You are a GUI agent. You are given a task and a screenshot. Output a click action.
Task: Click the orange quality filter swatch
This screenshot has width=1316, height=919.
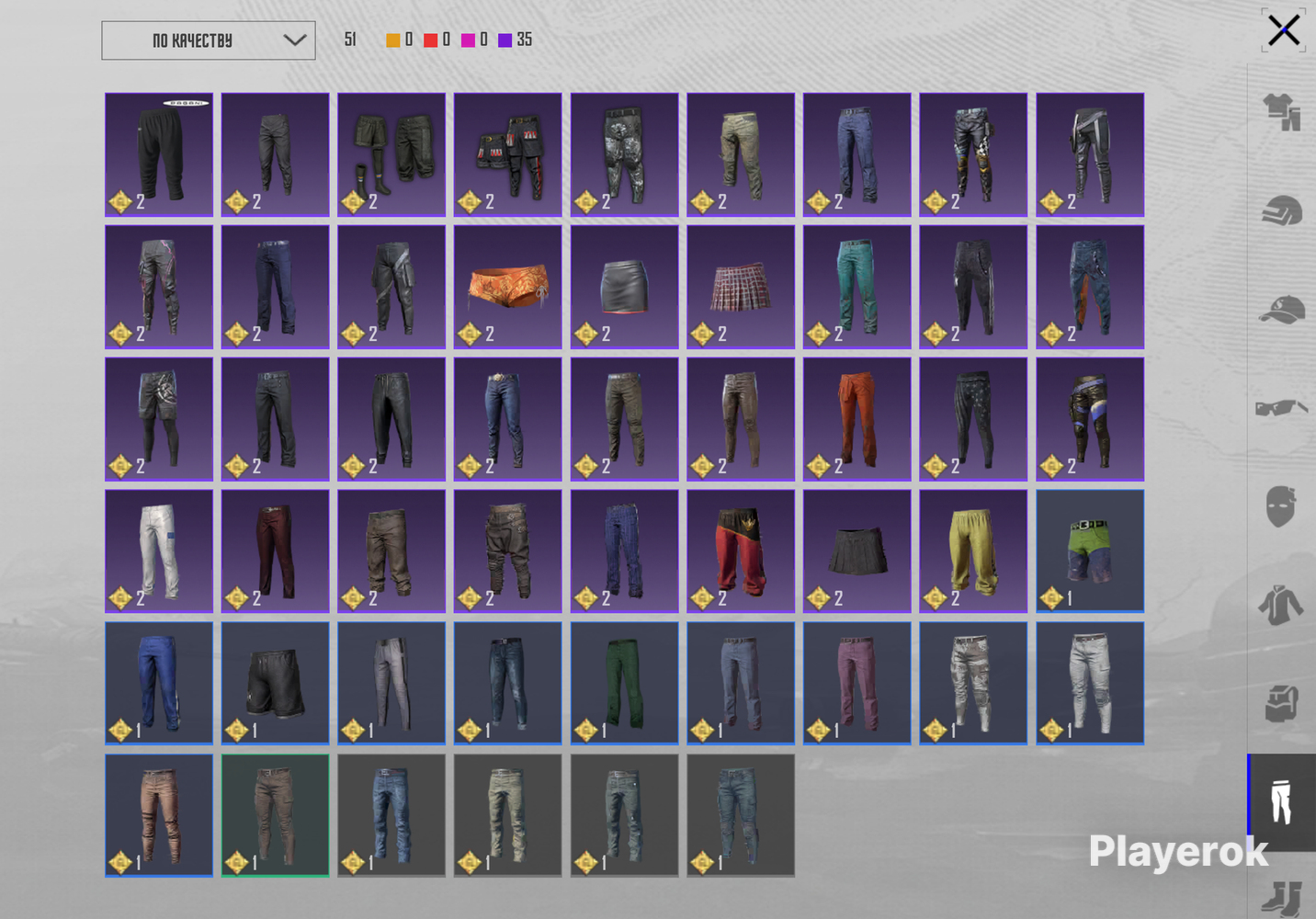393,40
